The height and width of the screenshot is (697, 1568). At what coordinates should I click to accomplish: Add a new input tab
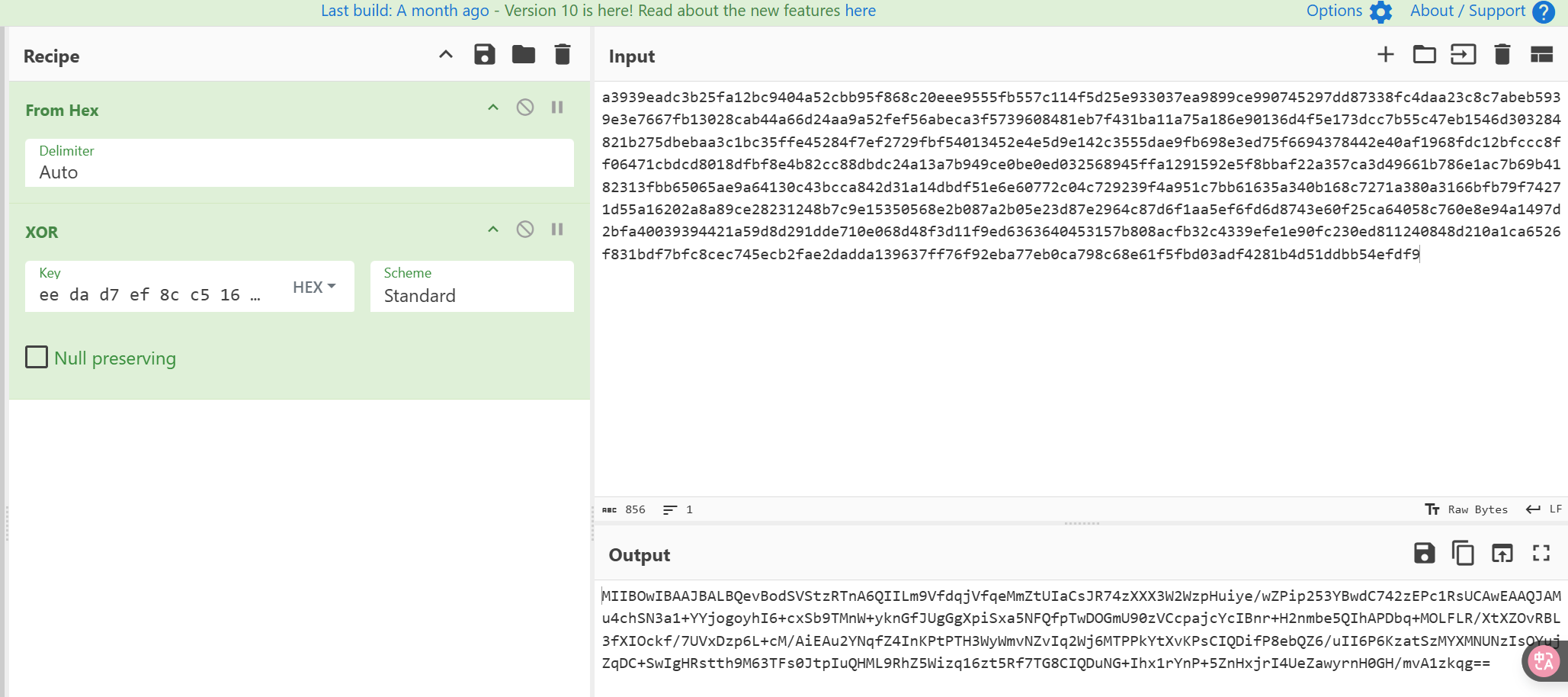tap(1385, 55)
